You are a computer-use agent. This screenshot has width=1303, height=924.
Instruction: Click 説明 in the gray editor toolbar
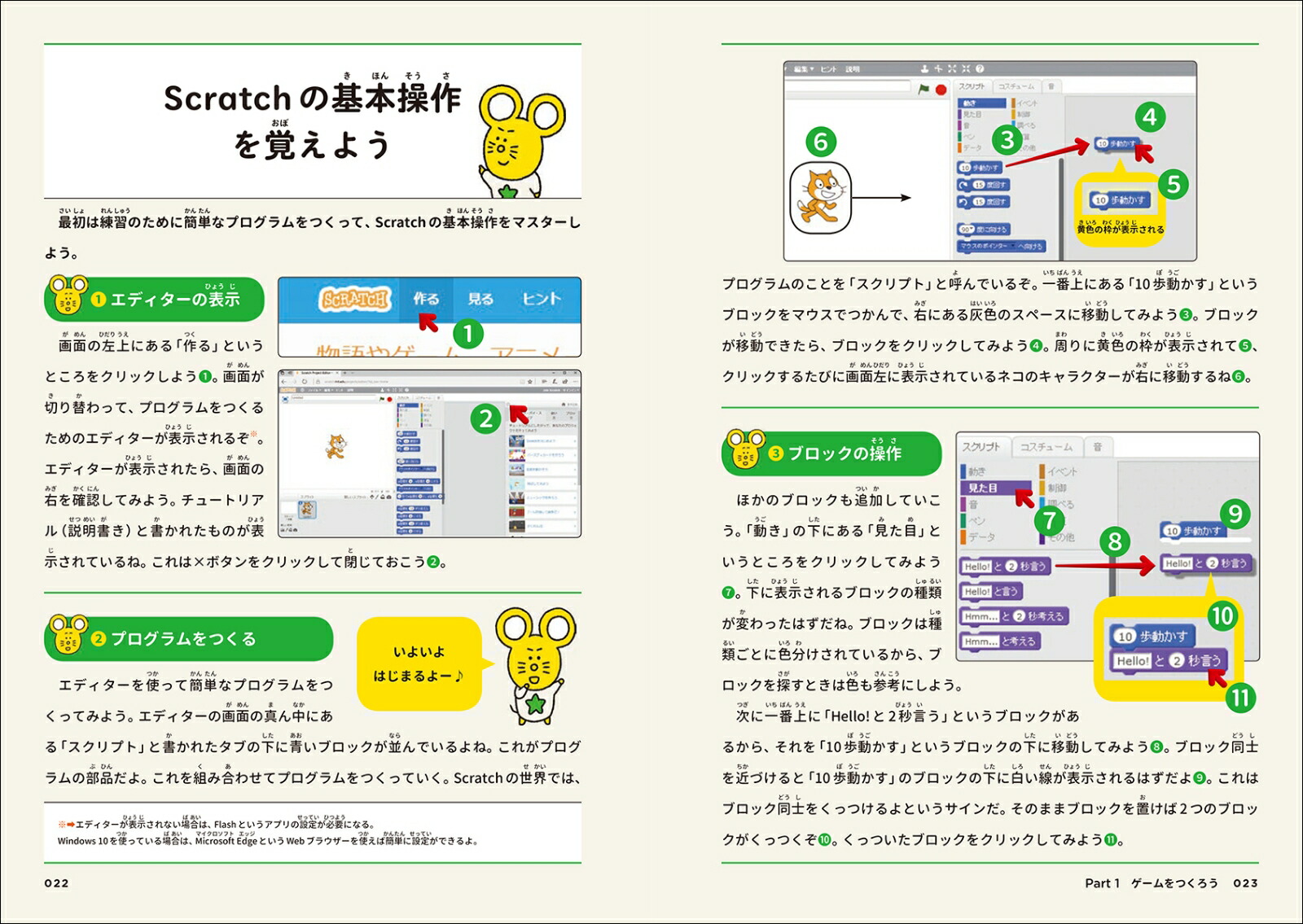[853, 69]
